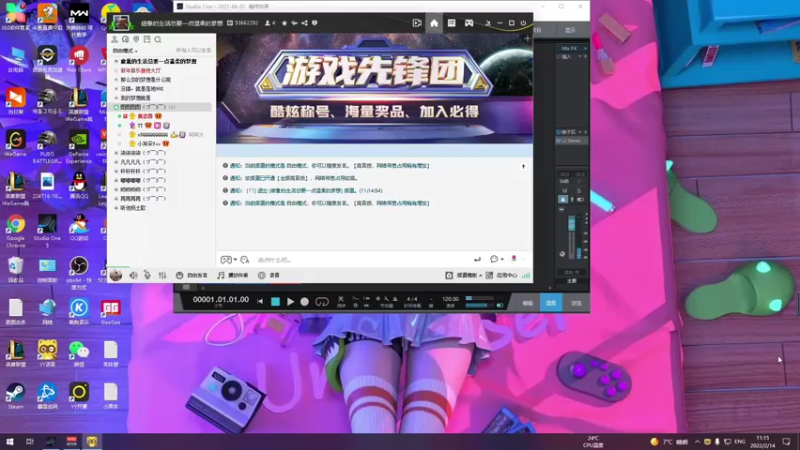This screenshot has width=800, height=450.
Task: Open the home tab in YY top bar
Action: [x=434, y=23]
